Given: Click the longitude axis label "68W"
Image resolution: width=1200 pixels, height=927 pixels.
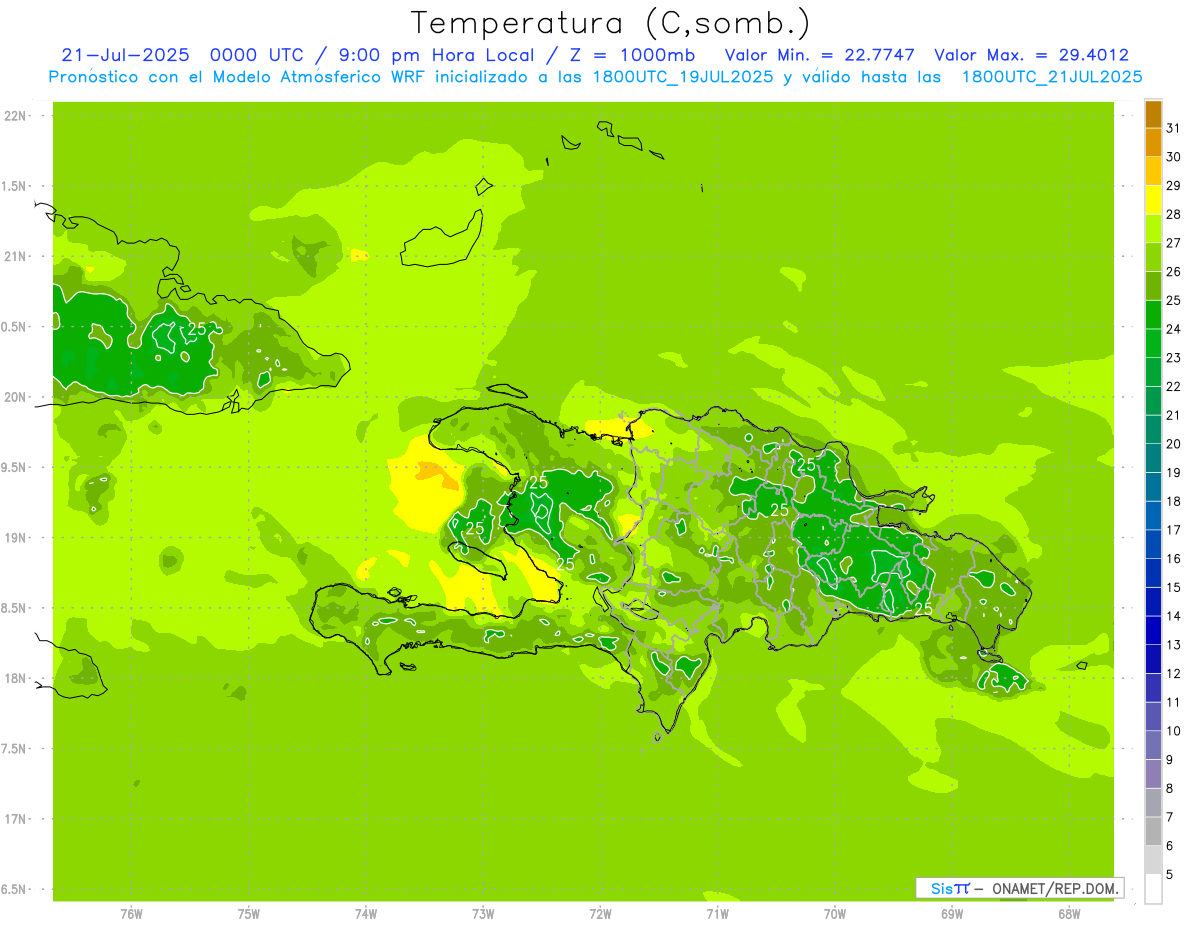Looking at the screenshot, I should [1069, 914].
